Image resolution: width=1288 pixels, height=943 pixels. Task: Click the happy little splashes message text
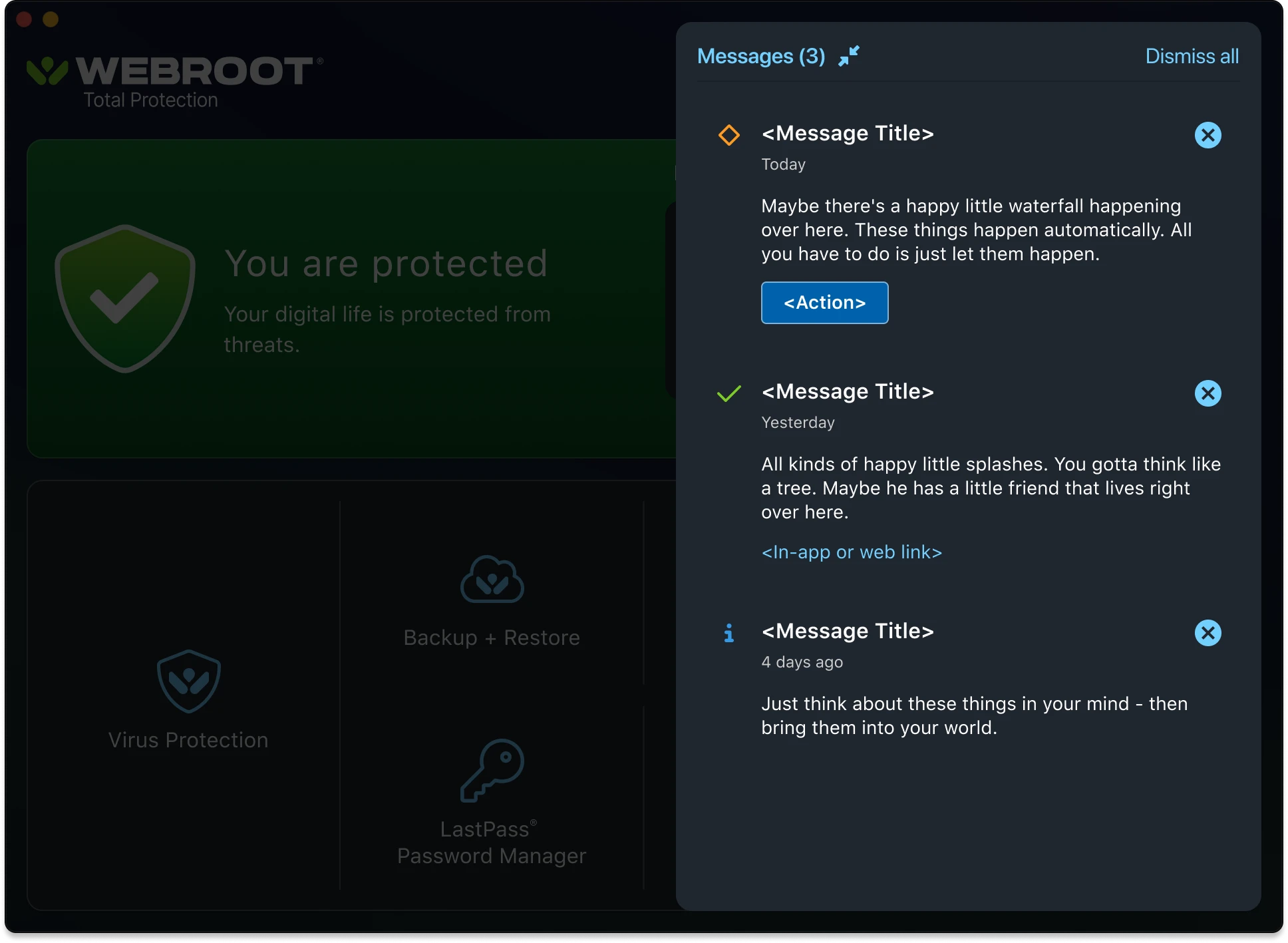coord(991,488)
